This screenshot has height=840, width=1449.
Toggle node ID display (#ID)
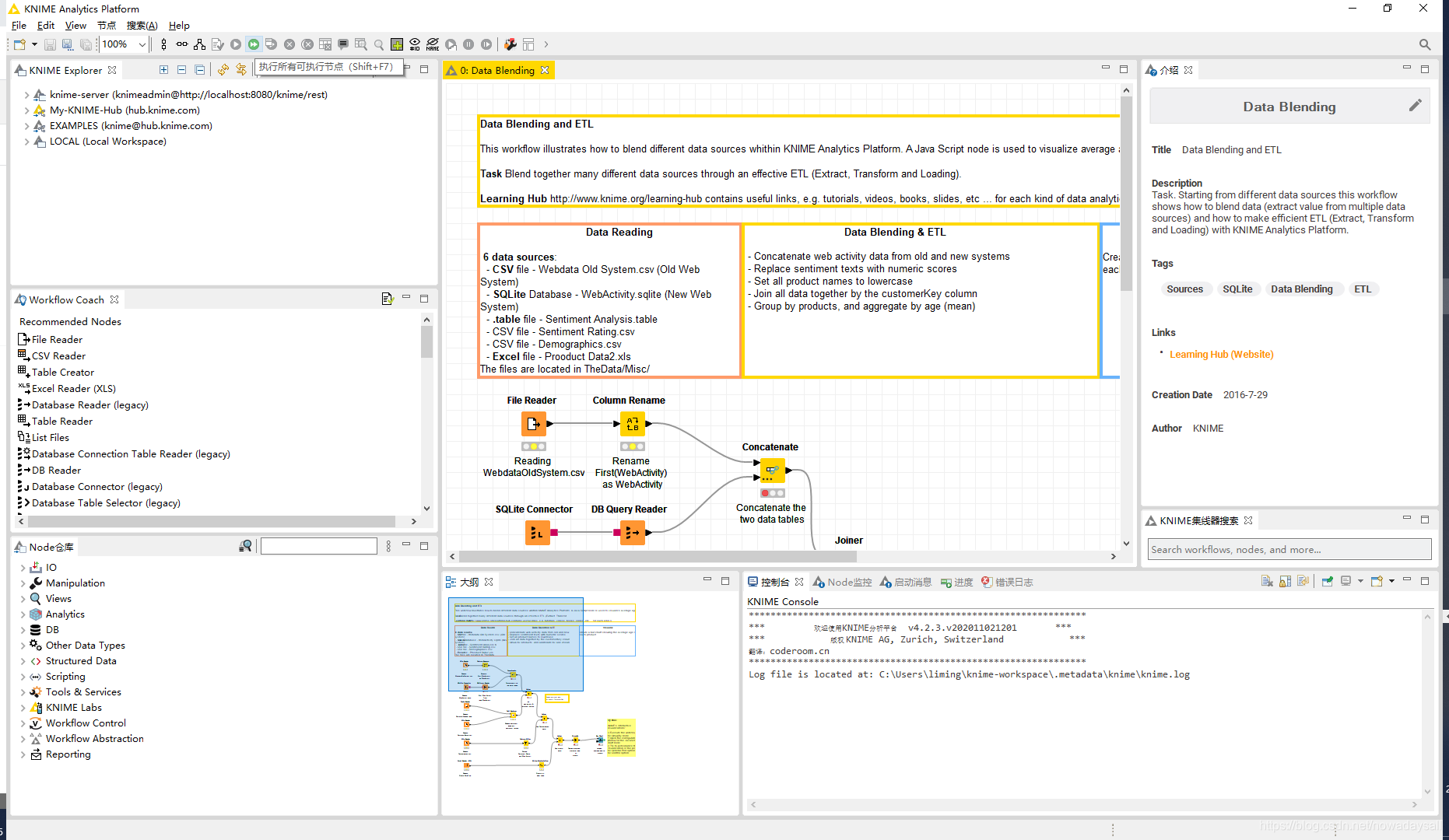coord(415,44)
